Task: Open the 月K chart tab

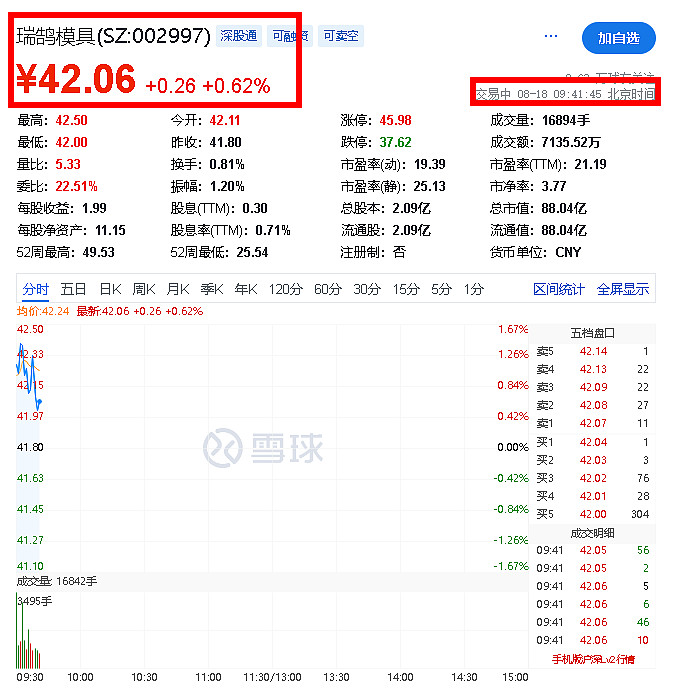Action: click(178, 289)
